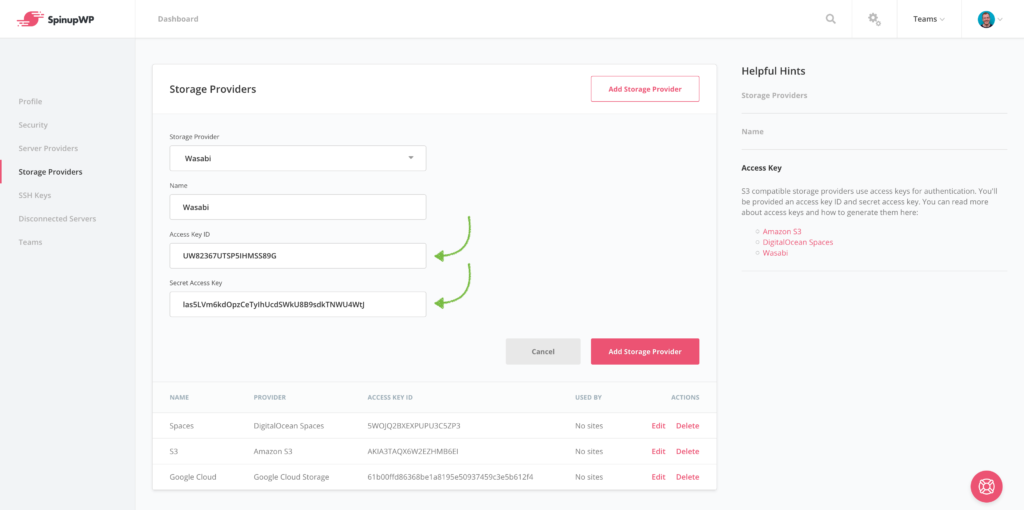The image size is (1024, 510).
Task: Click the SpinupWP logo
Action: (x=56, y=19)
